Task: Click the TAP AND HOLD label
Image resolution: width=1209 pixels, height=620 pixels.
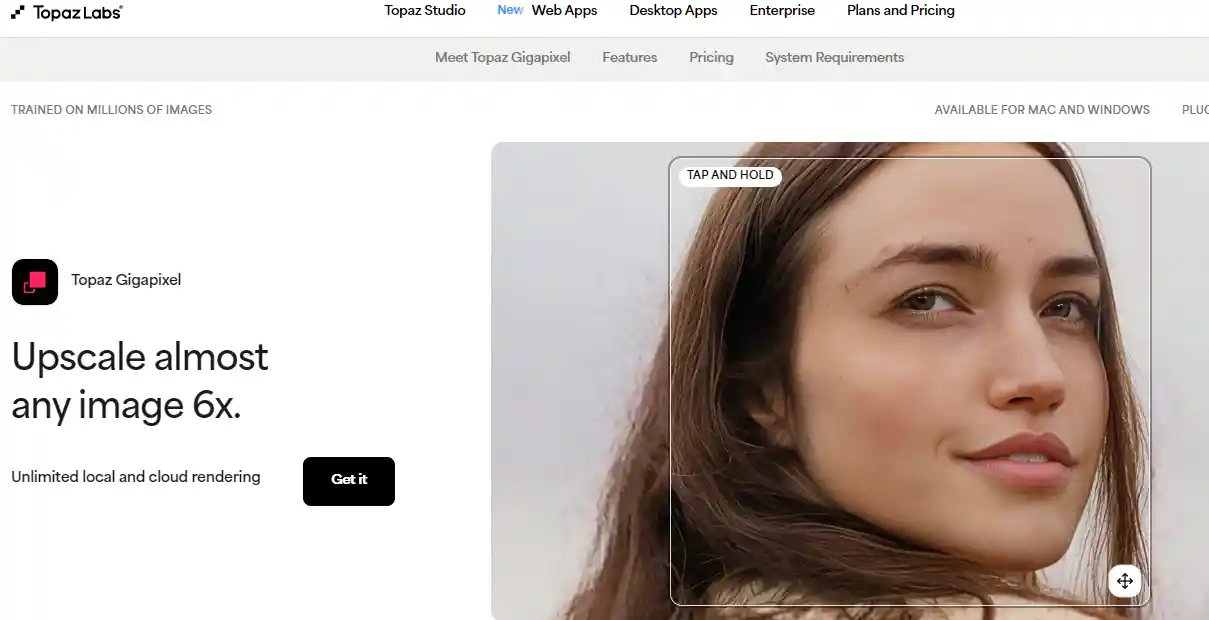Action: pyautogui.click(x=730, y=175)
